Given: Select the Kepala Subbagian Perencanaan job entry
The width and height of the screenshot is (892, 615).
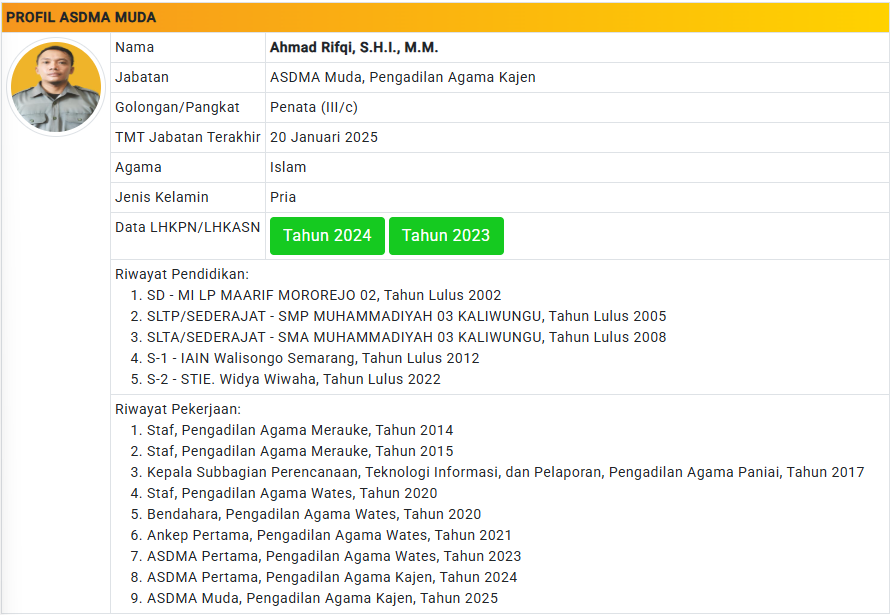Looking at the screenshot, I should click(x=505, y=472).
